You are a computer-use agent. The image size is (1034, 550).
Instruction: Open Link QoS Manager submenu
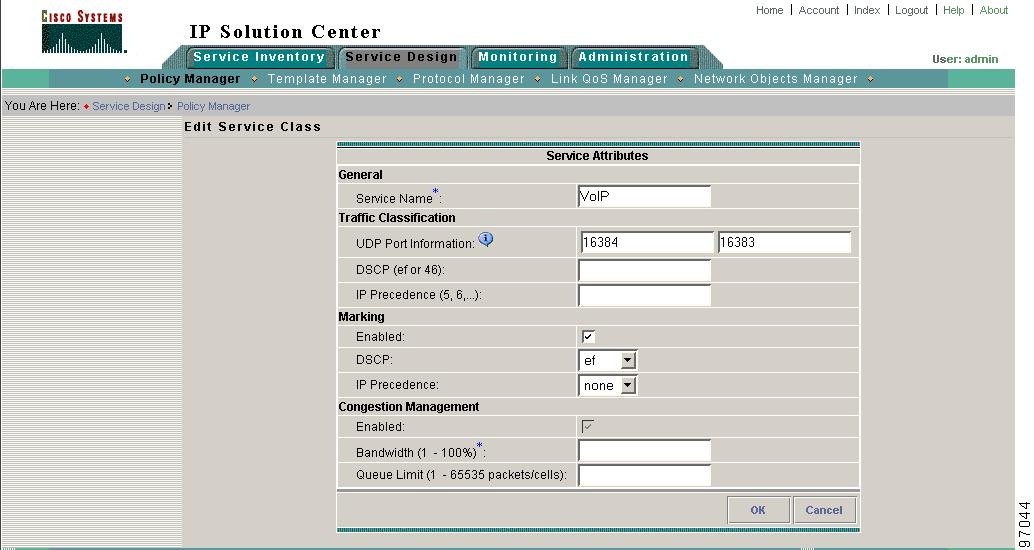(609, 79)
